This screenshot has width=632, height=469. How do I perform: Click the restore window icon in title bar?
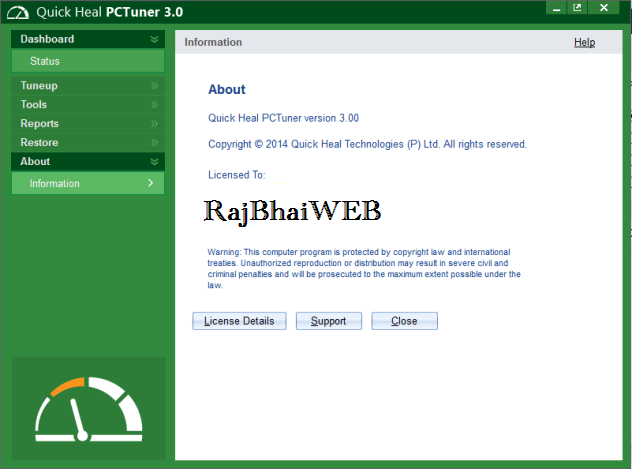577,8
